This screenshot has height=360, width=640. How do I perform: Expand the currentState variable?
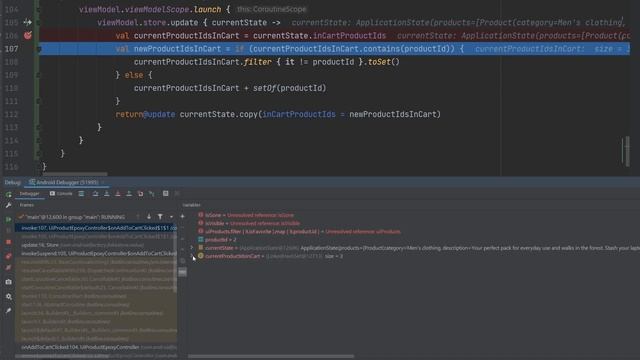[192, 248]
